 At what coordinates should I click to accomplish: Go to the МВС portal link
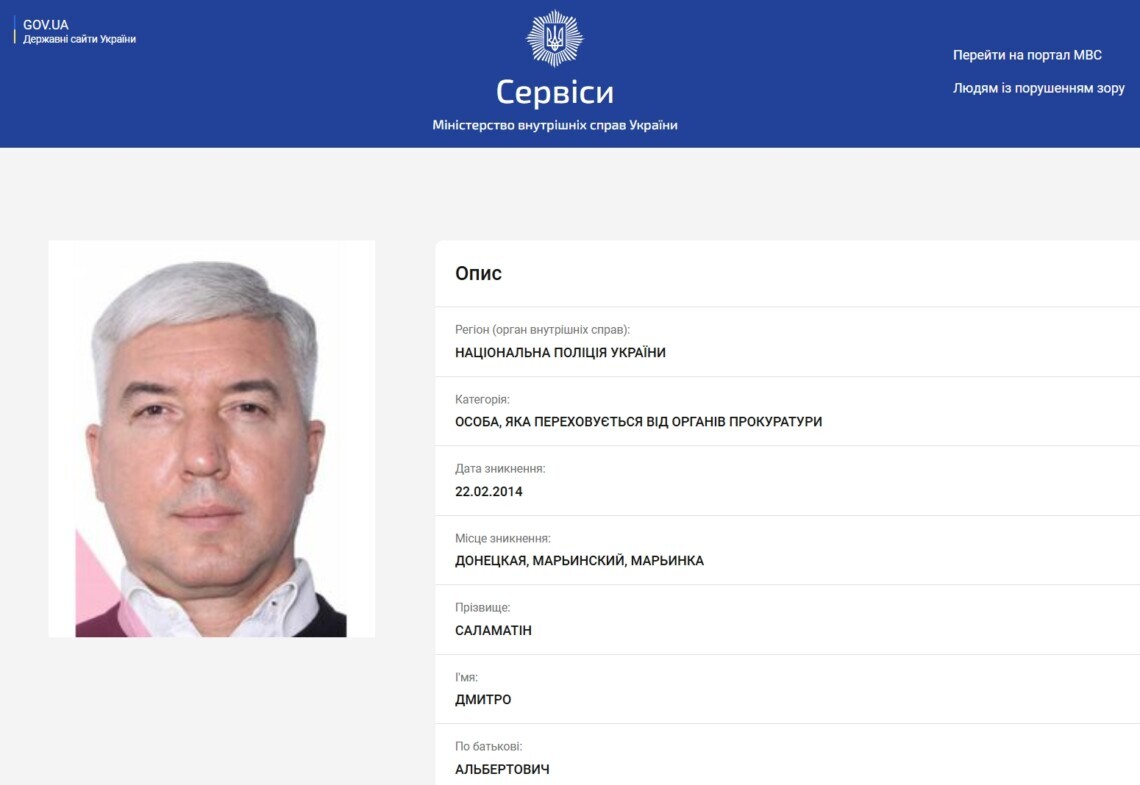click(x=1027, y=55)
